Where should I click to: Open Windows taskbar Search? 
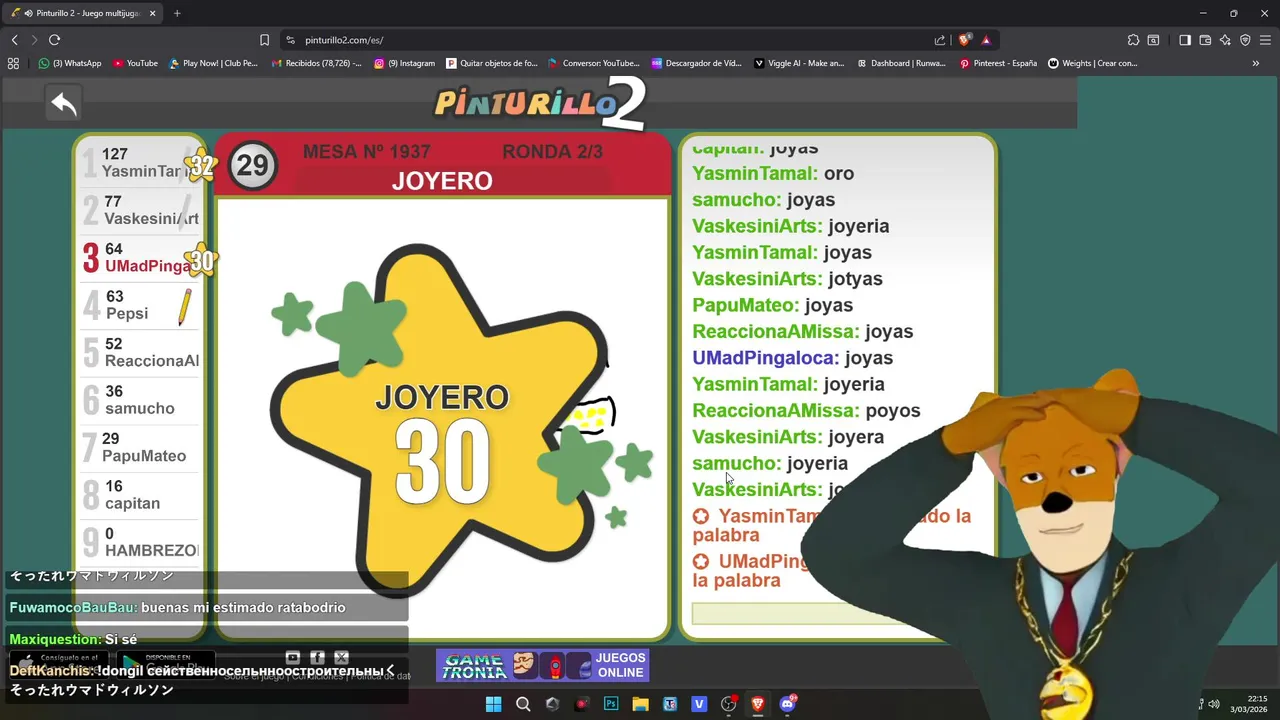[x=523, y=704]
